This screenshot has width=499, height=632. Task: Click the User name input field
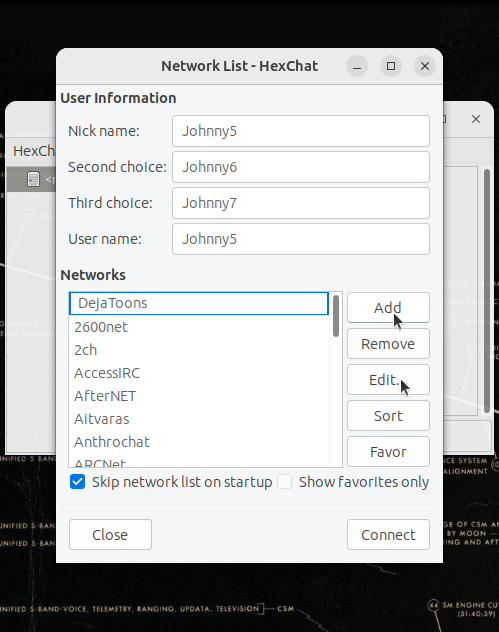[x=301, y=239]
